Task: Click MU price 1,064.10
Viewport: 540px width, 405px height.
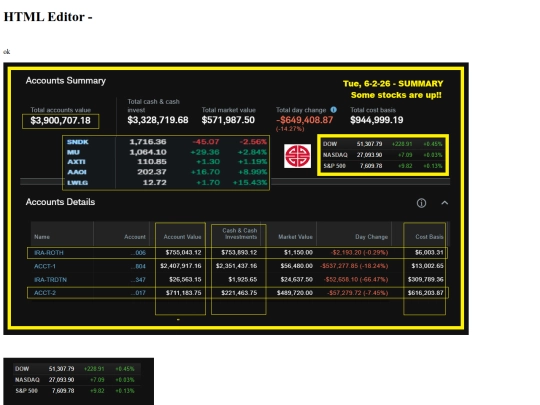Action: (148, 152)
